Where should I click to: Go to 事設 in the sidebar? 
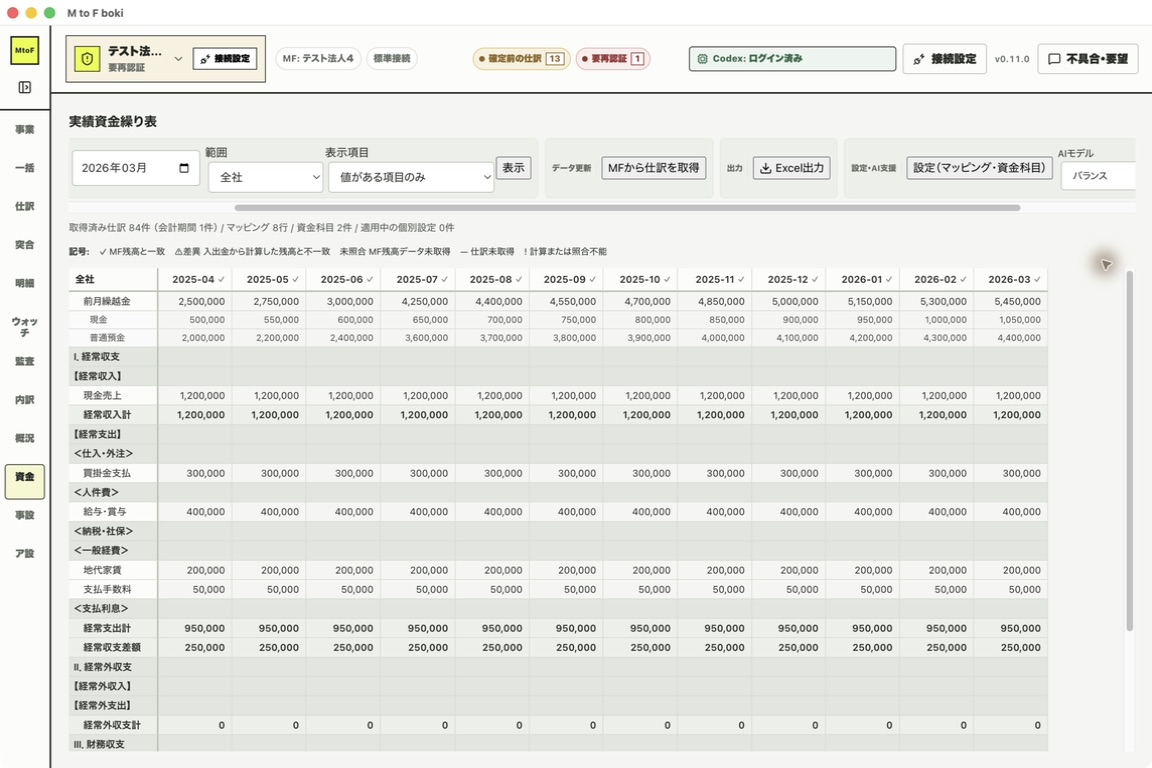coord(24,515)
